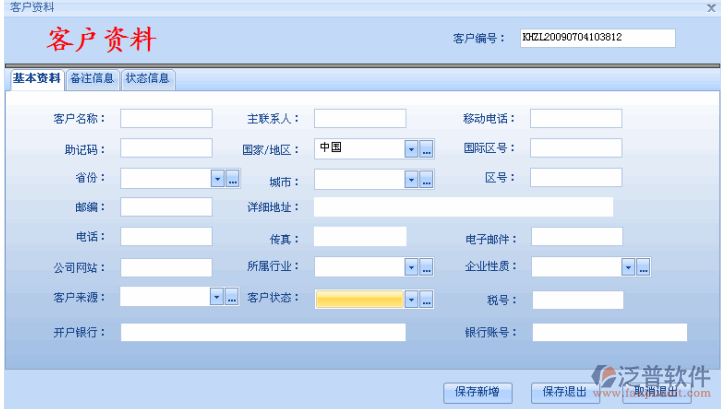Expand the 所属行业 dropdown arrow
This screenshot has height=409, width=721.
coord(411,267)
